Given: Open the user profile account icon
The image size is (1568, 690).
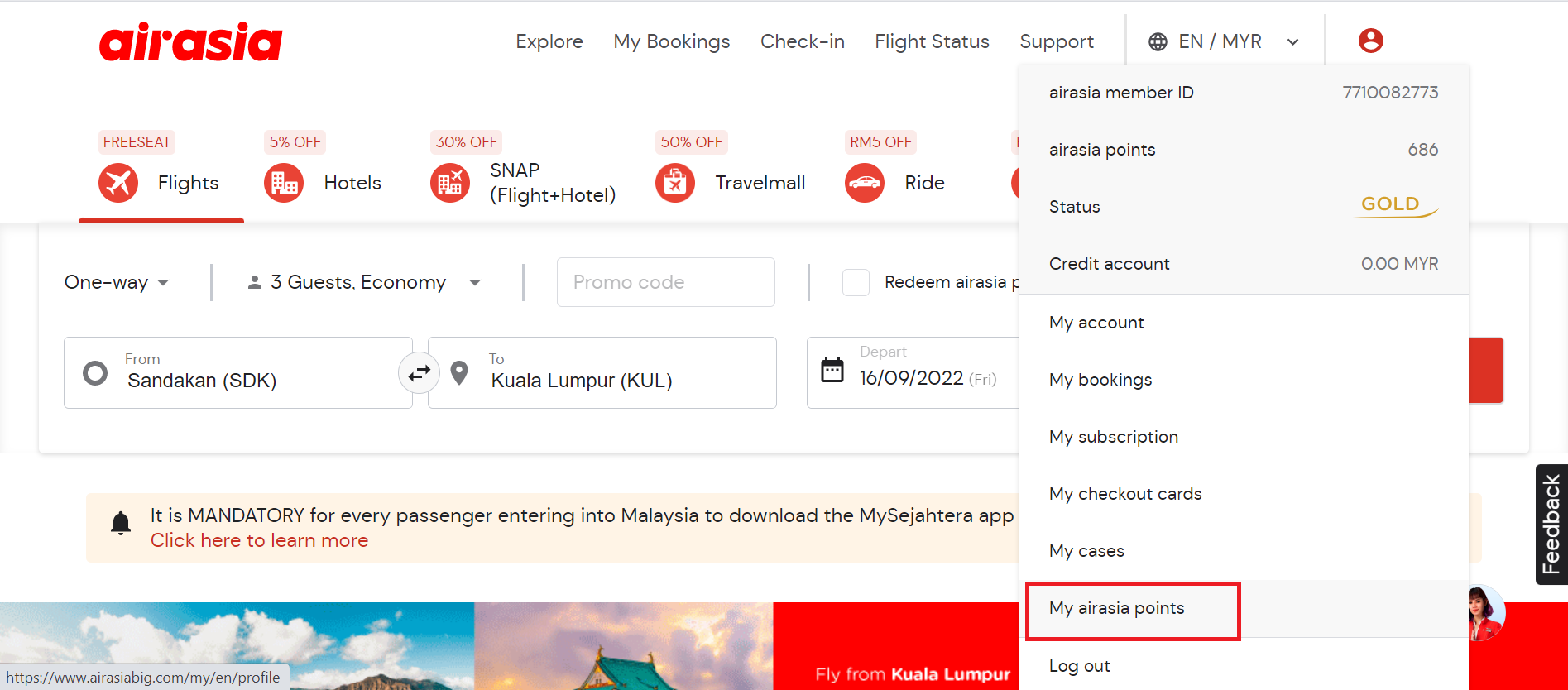Looking at the screenshot, I should click(x=1370, y=41).
